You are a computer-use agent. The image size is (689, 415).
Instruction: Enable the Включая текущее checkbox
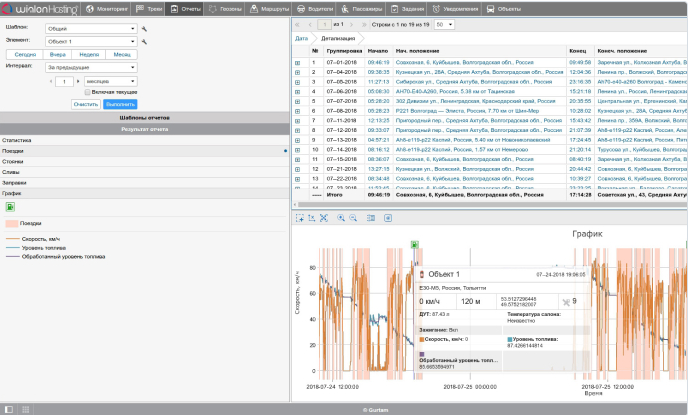pos(86,91)
